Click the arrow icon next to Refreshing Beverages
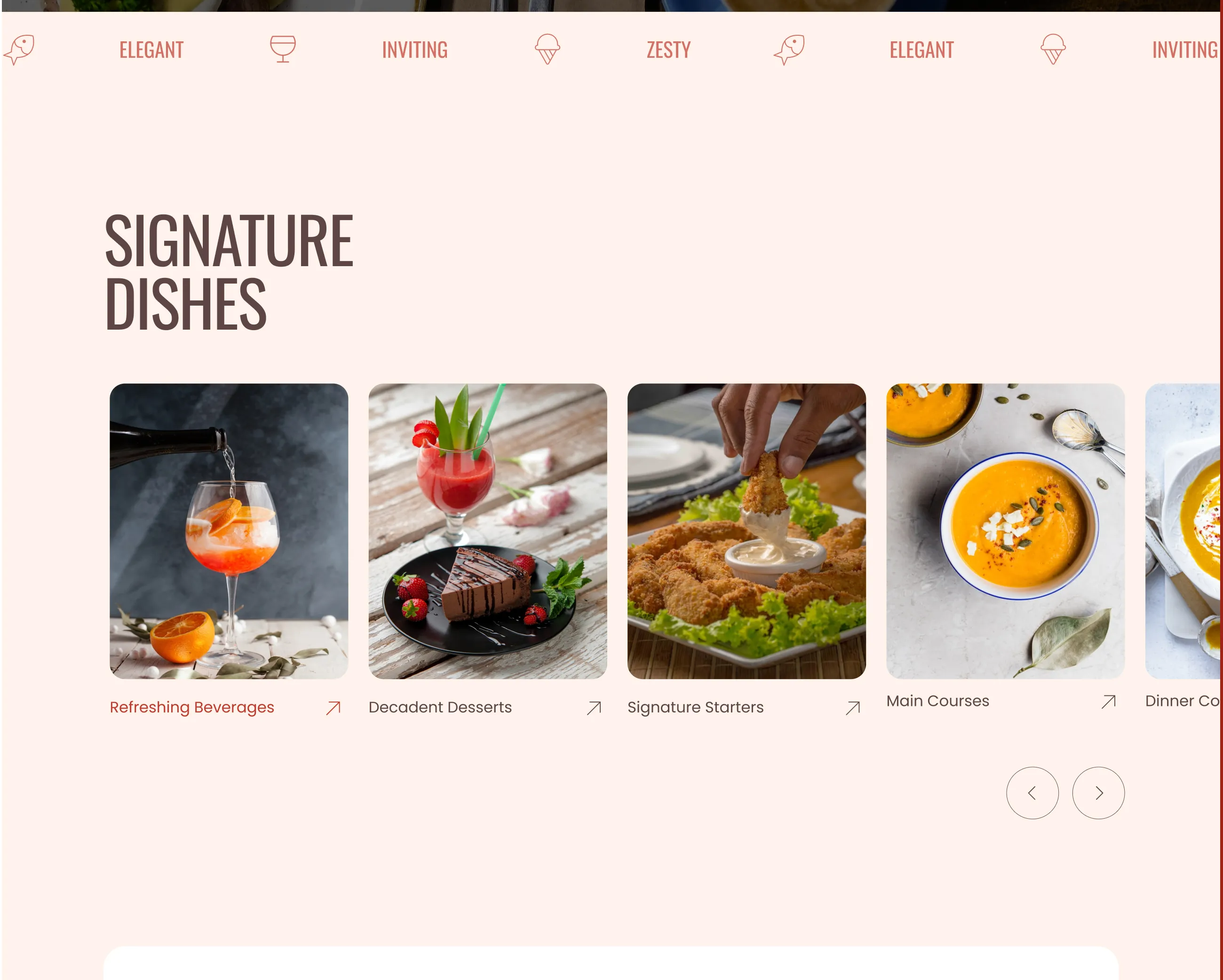Image resolution: width=1223 pixels, height=980 pixels. pos(334,707)
